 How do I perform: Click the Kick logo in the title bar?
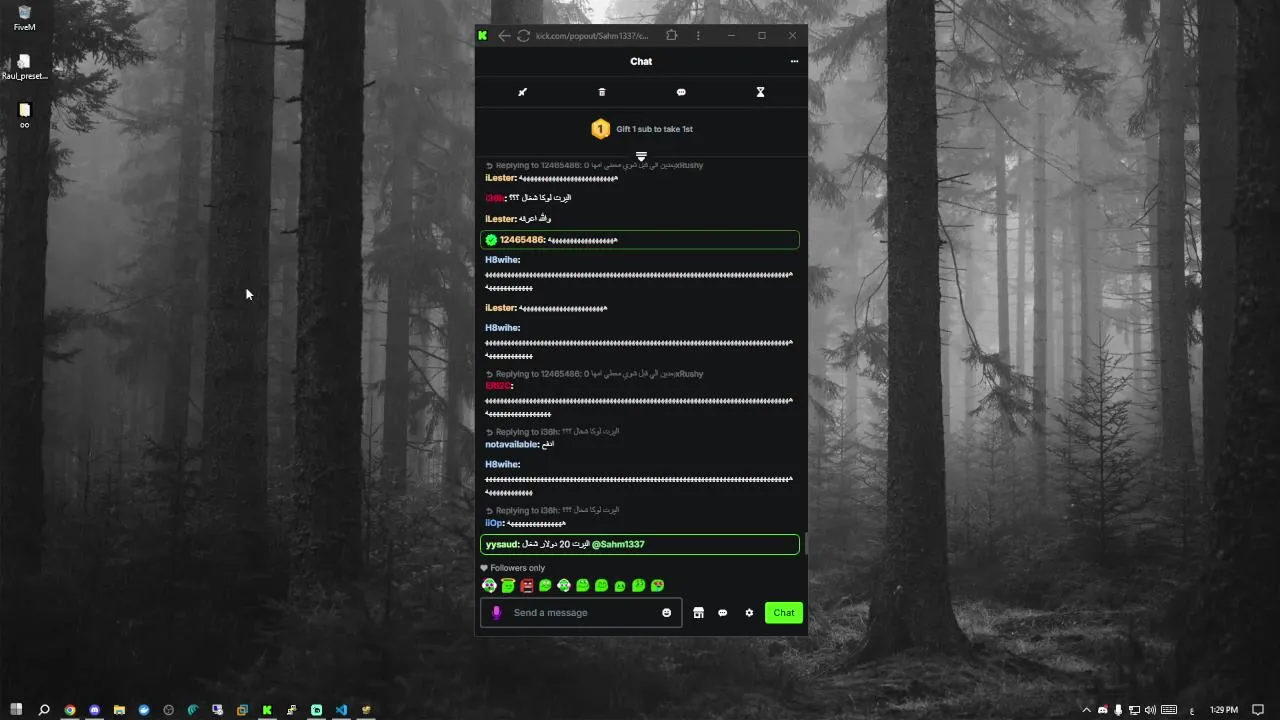pos(483,35)
